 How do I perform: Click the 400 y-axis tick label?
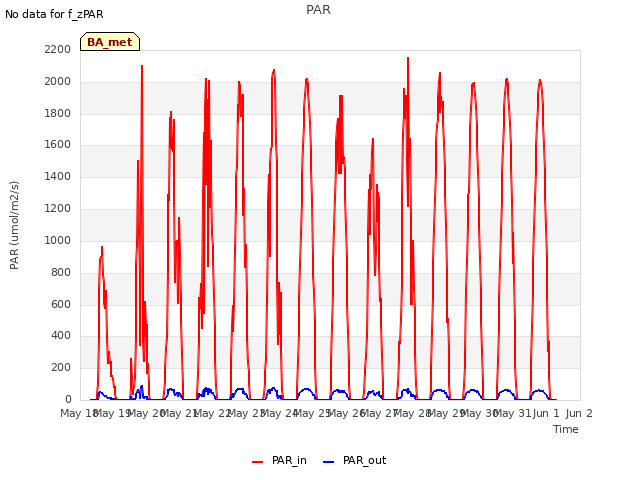[61, 336]
